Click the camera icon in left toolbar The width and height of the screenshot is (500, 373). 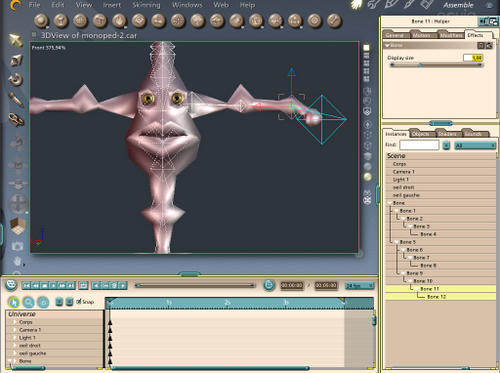coord(17,246)
